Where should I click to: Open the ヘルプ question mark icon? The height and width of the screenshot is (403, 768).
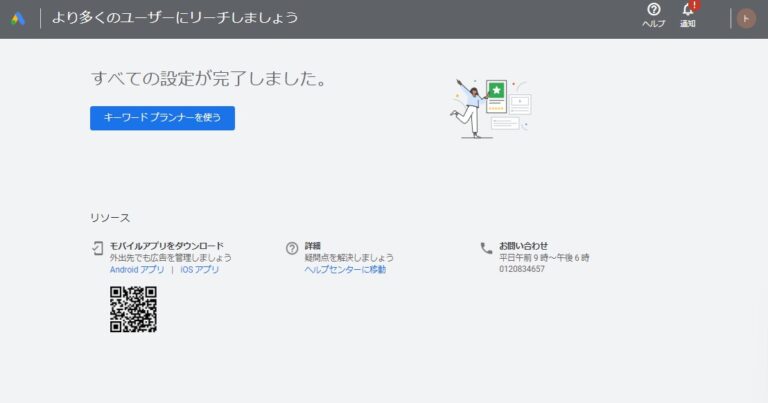[653, 10]
